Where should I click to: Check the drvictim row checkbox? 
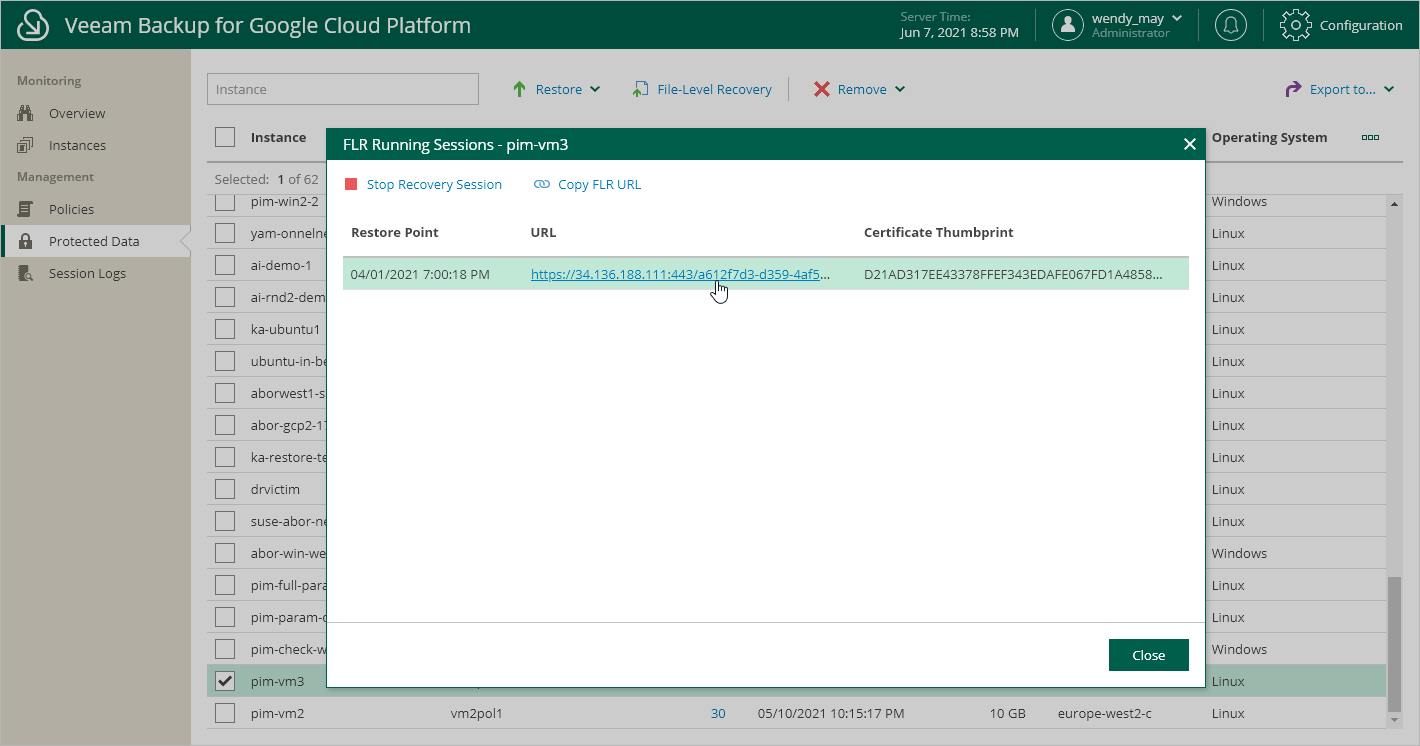click(225, 489)
